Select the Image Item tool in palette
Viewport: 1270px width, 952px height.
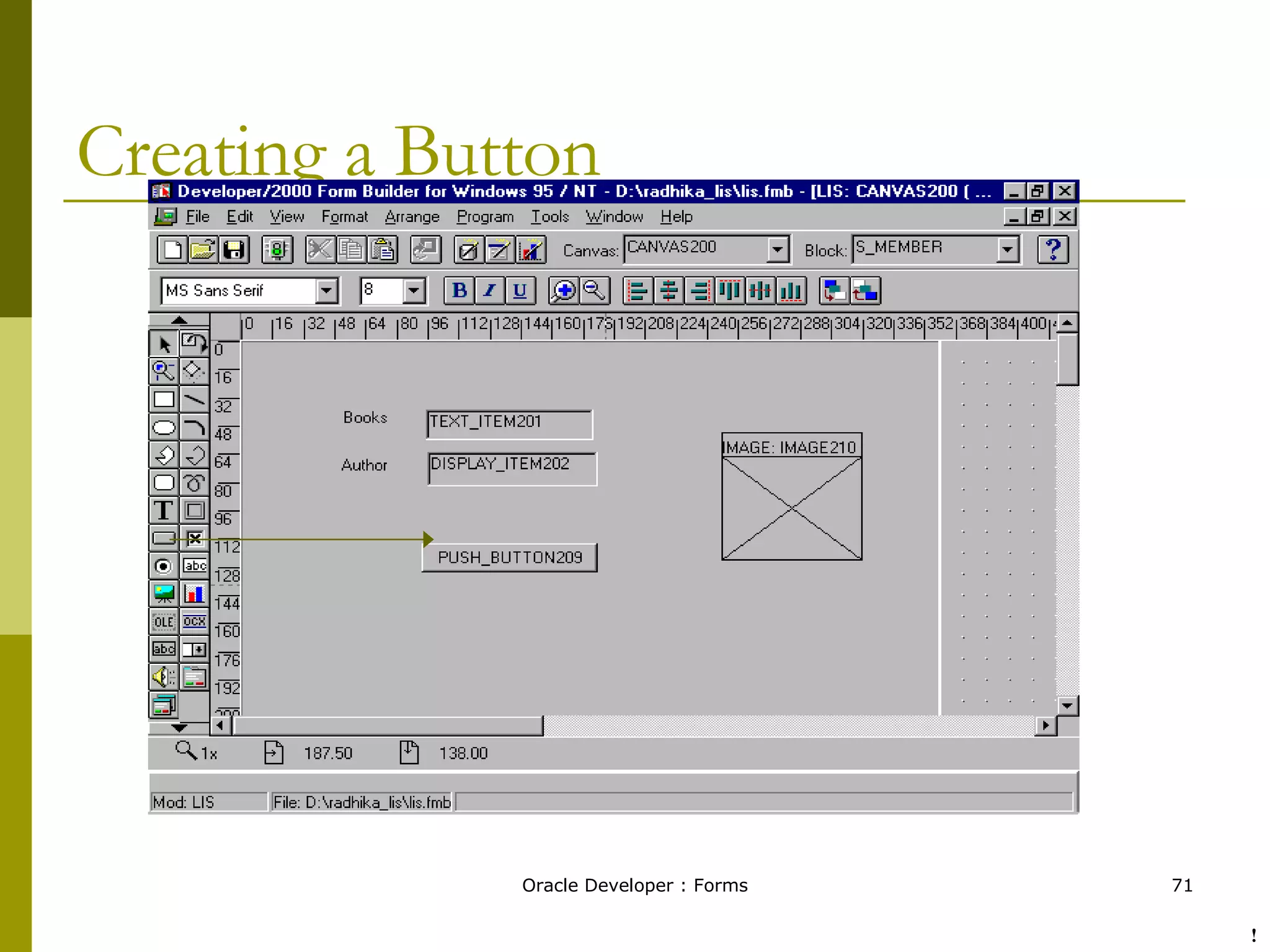point(164,594)
